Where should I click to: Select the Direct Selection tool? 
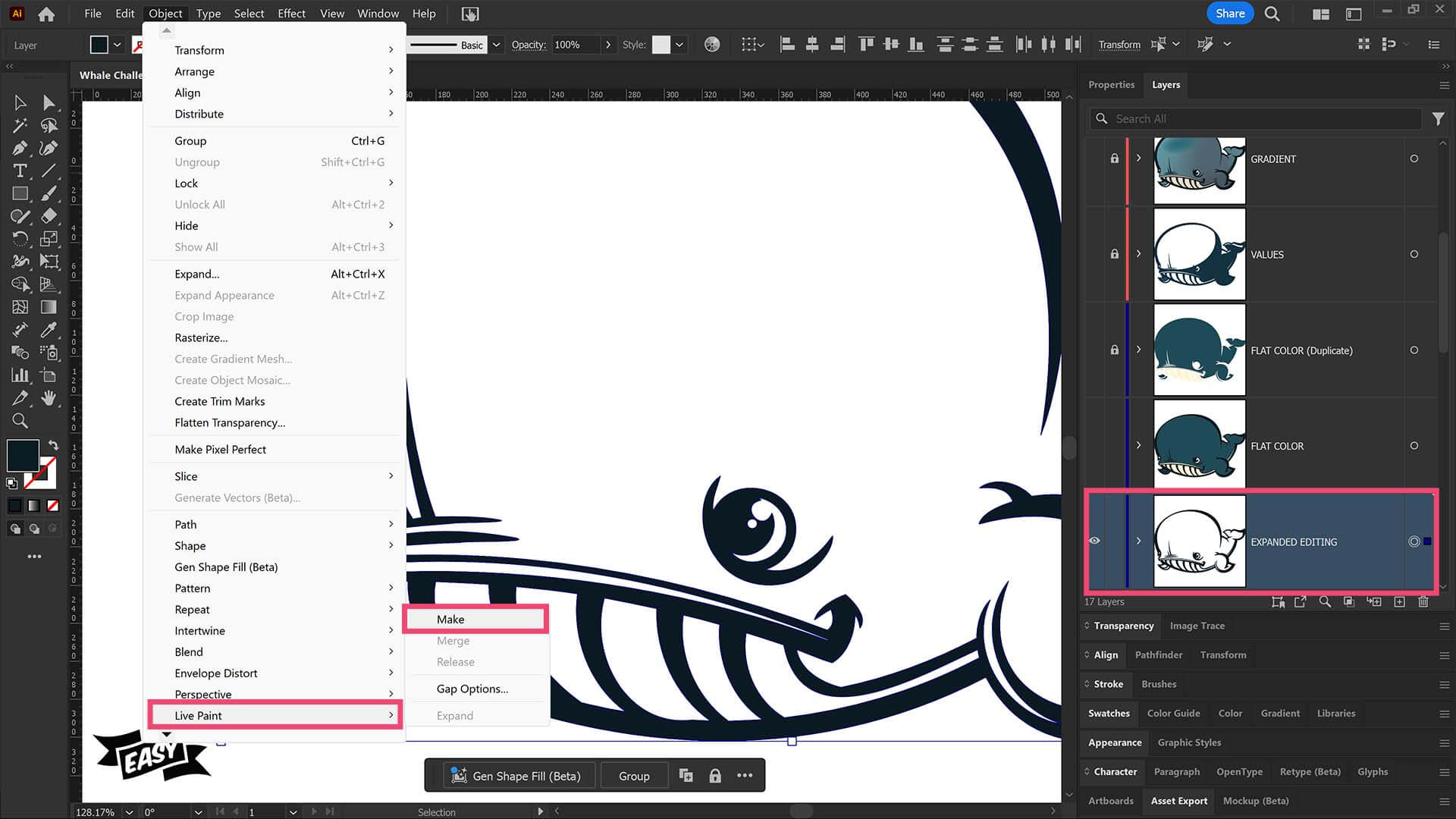[49, 102]
